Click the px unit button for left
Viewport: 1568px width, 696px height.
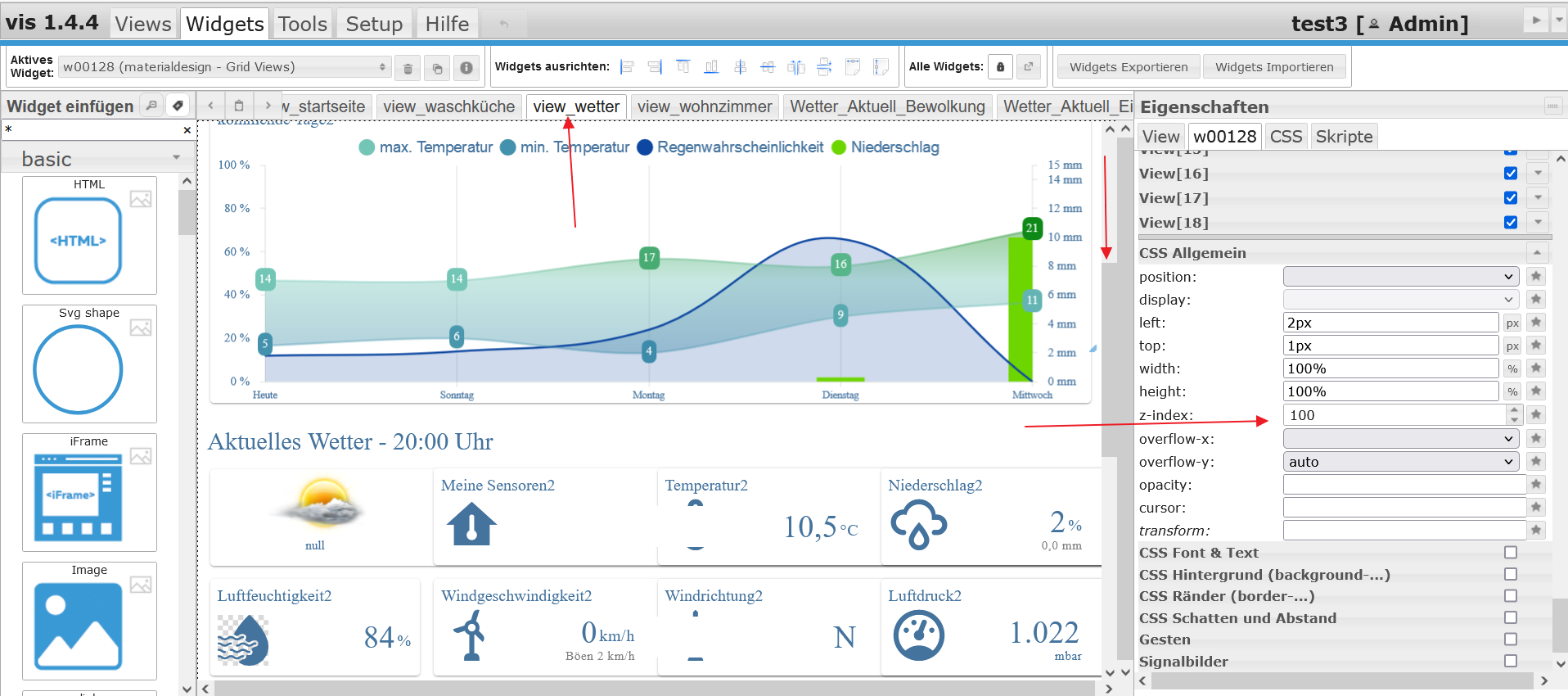pos(1512,323)
